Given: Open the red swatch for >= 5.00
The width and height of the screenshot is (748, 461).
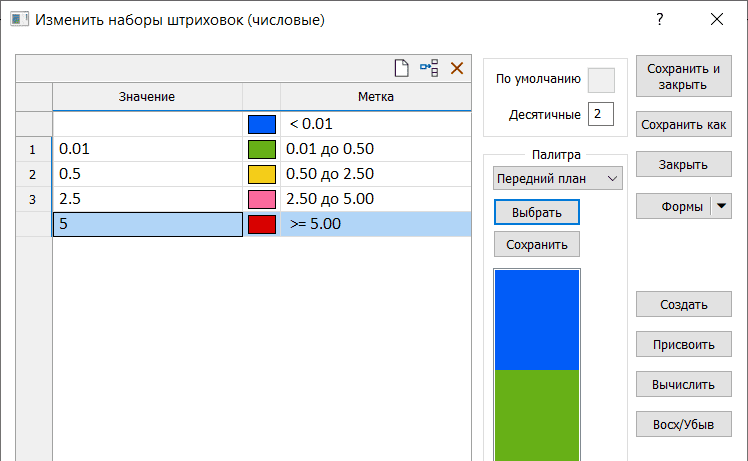Looking at the screenshot, I should pos(262,224).
